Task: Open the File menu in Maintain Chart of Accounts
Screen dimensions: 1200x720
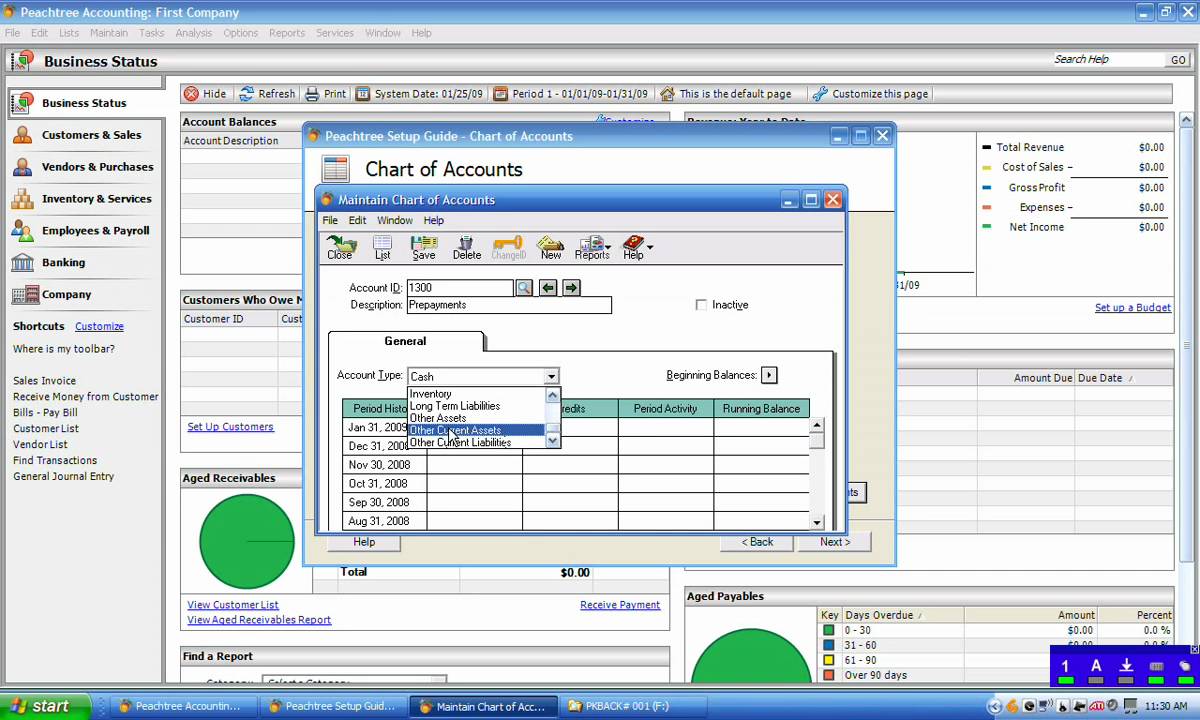Action: click(330, 220)
